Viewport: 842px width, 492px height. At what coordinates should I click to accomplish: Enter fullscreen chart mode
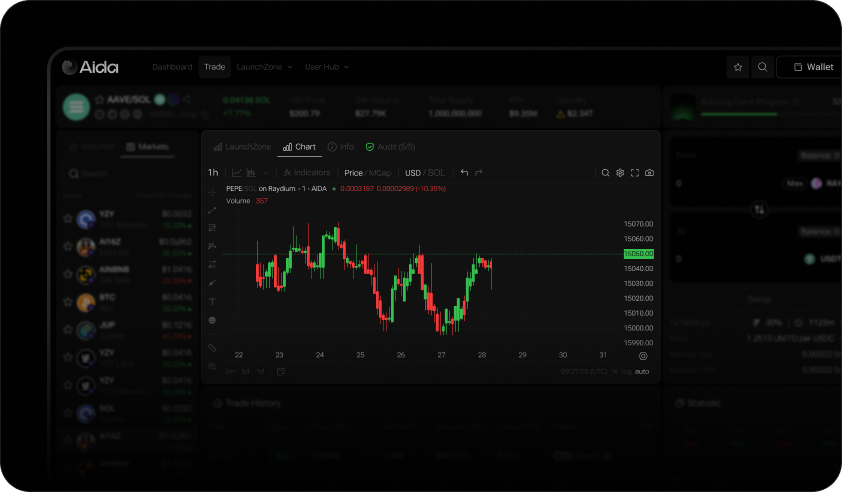[x=634, y=173]
